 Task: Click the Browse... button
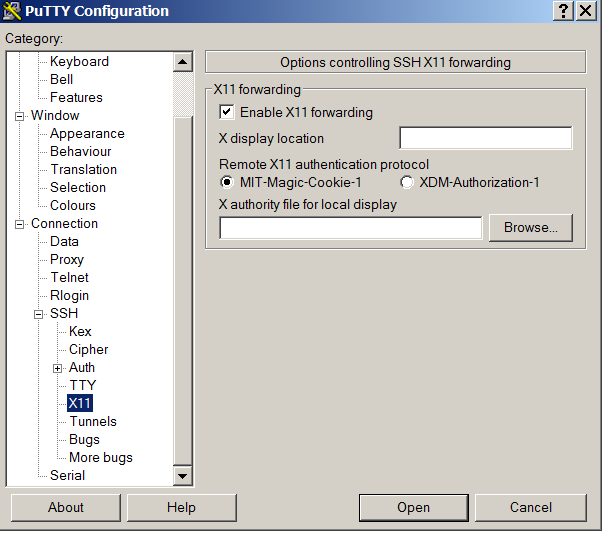point(531,228)
